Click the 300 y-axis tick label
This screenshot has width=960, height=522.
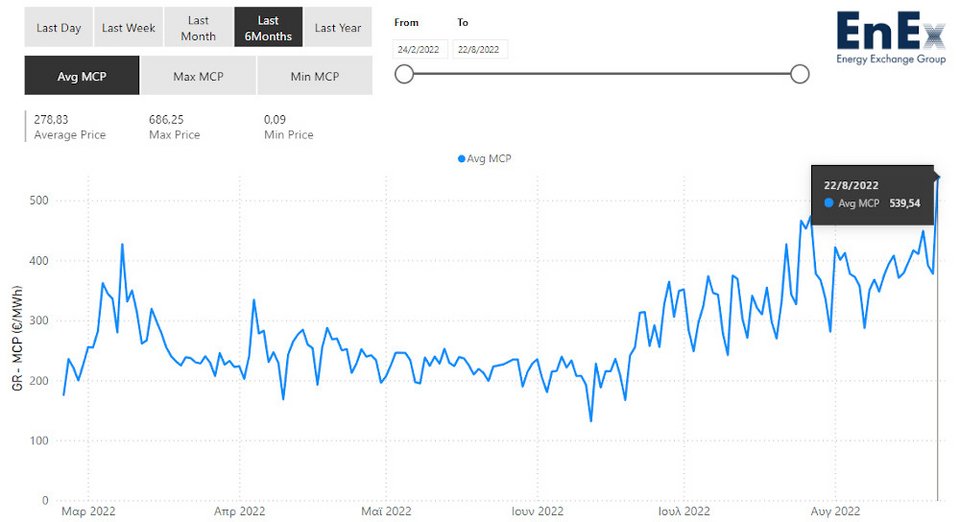click(x=39, y=320)
